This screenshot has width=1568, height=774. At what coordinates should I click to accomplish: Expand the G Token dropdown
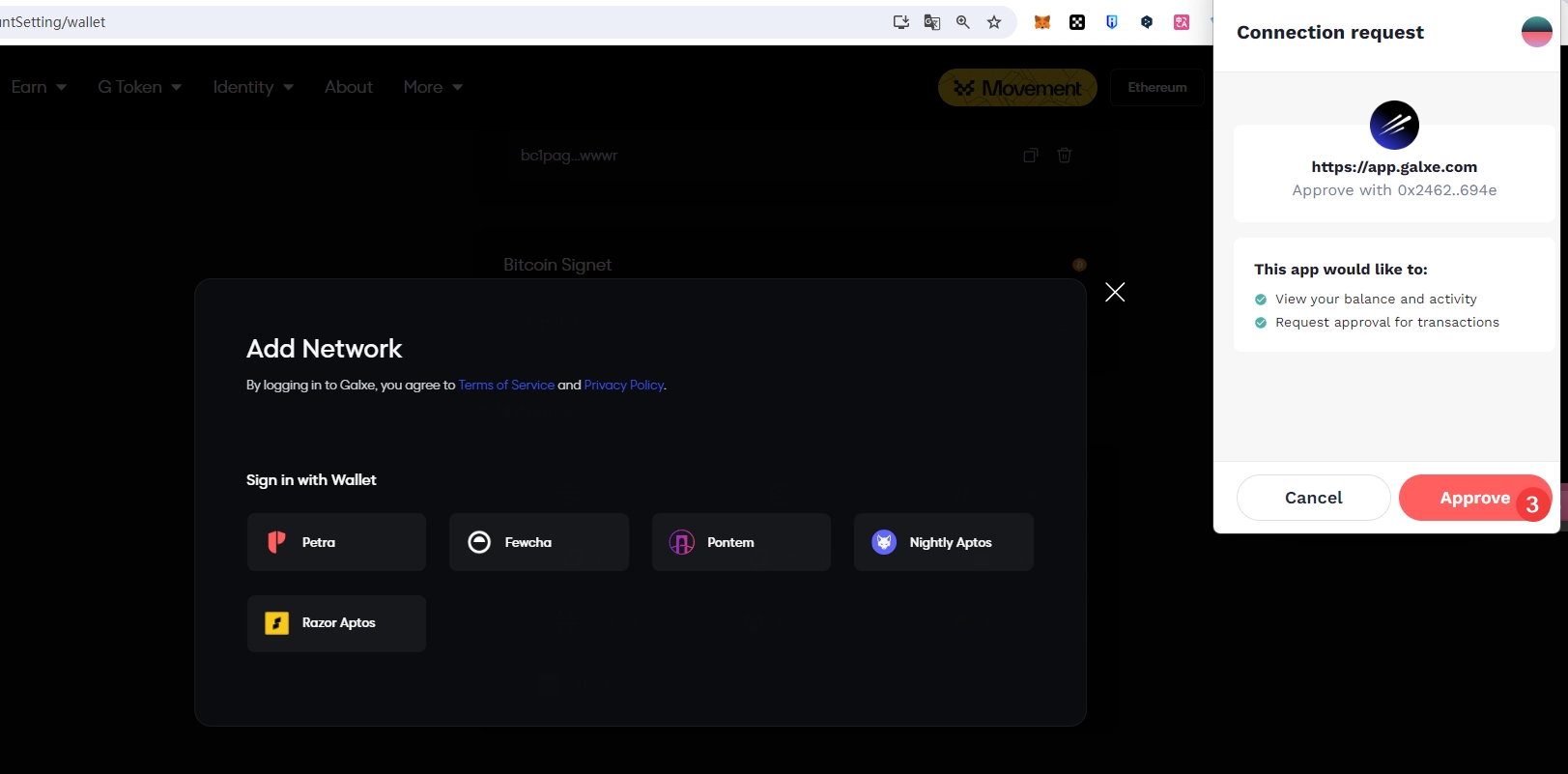click(139, 87)
